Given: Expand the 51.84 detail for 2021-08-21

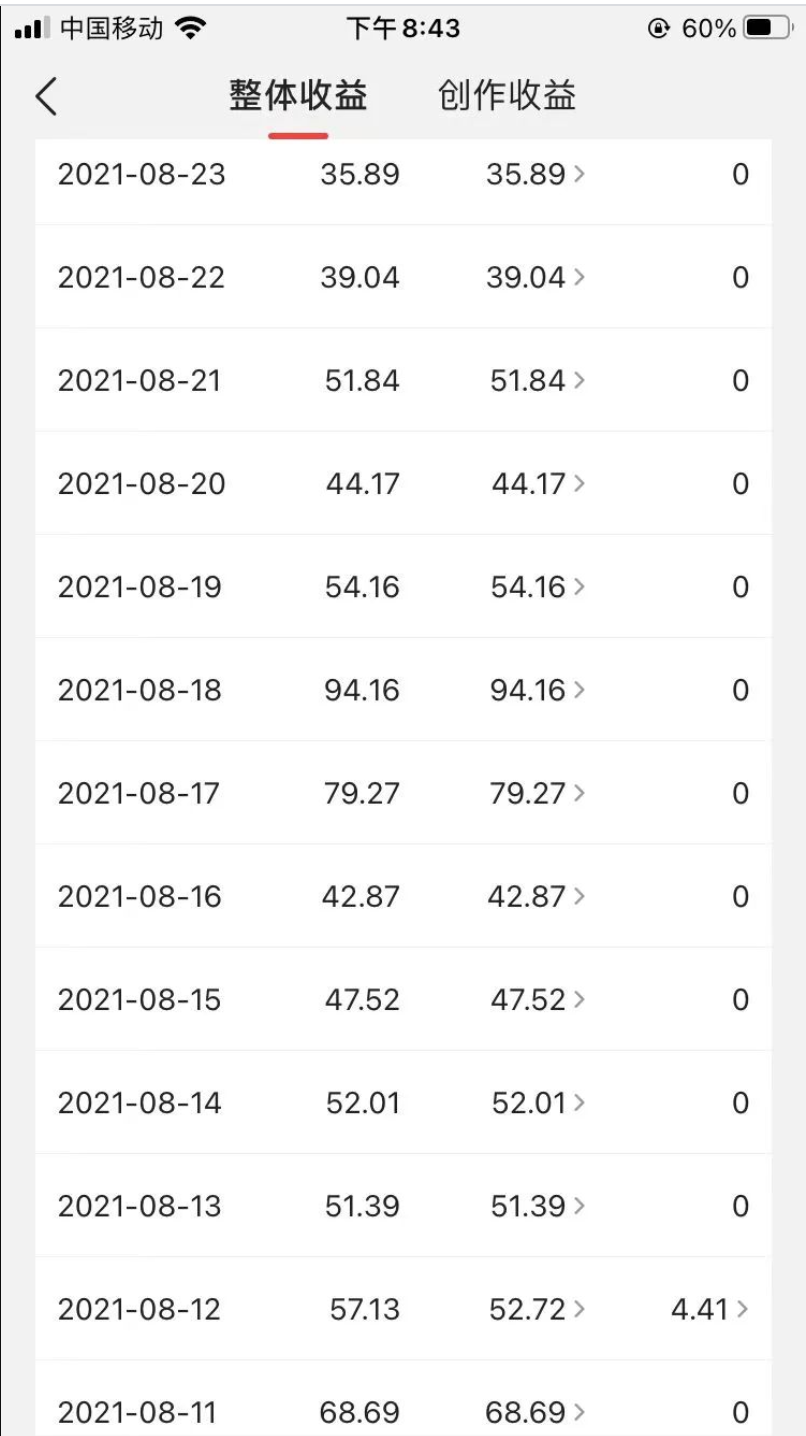Looking at the screenshot, I should [537, 381].
